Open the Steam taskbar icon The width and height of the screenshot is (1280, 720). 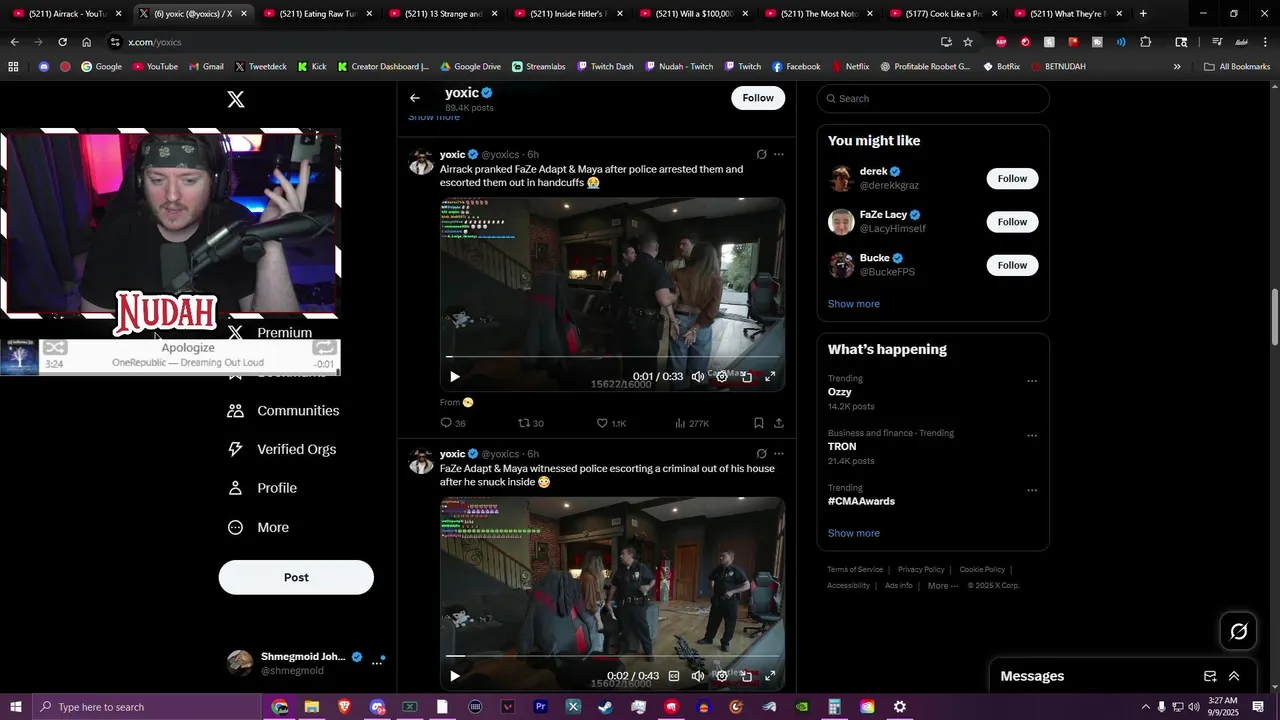(606, 707)
